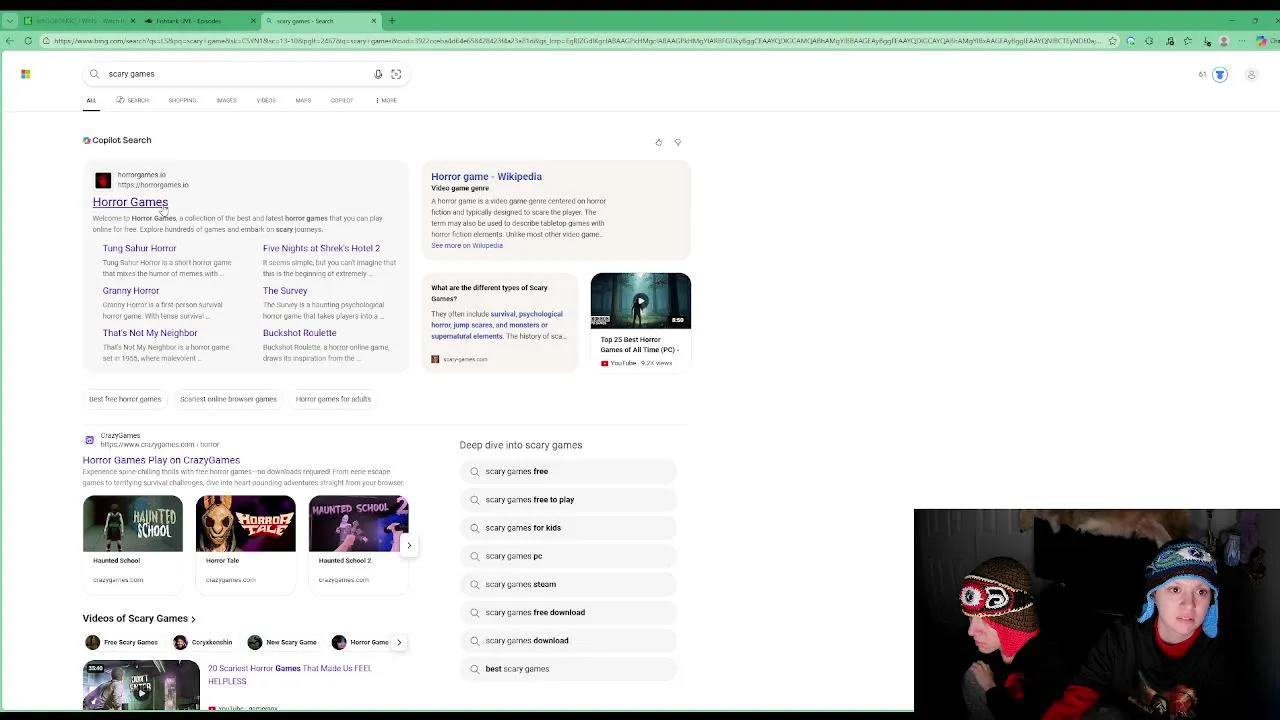Open The Survey link
Image resolution: width=1280 pixels, height=720 pixels.
(x=285, y=291)
